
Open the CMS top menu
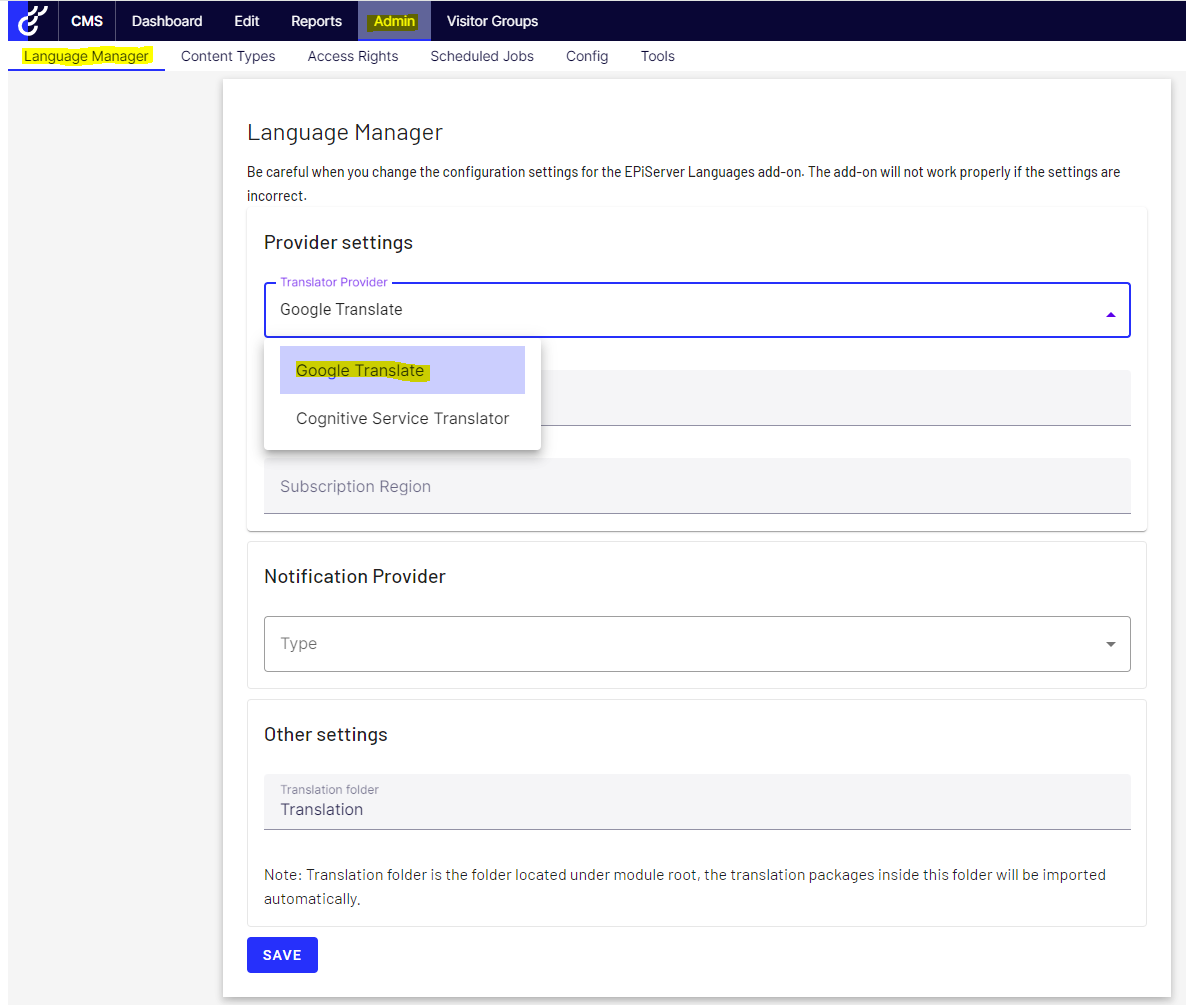(87, 21)
